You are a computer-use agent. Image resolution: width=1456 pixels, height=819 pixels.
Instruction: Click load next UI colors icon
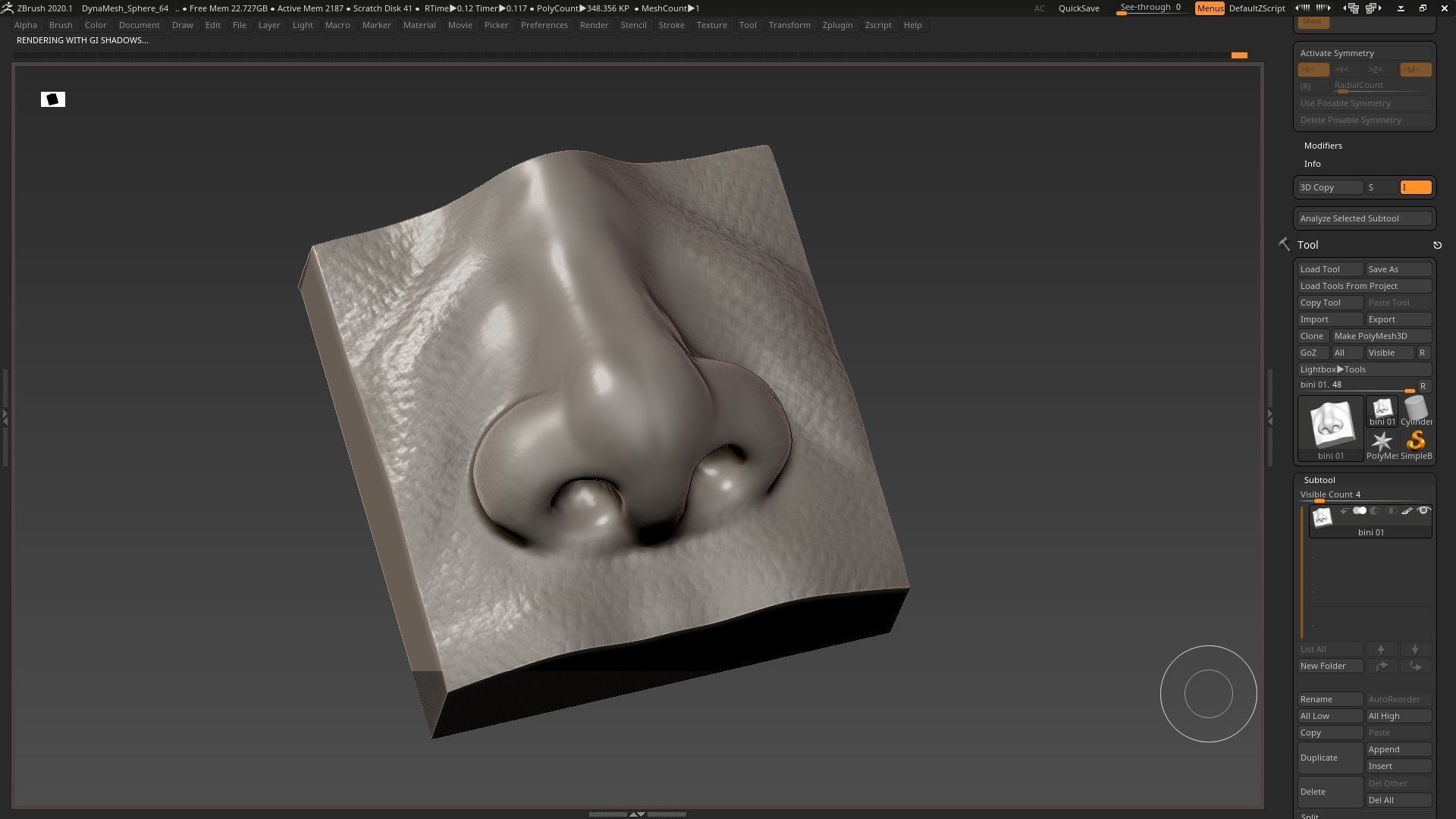click(1374, 8)
